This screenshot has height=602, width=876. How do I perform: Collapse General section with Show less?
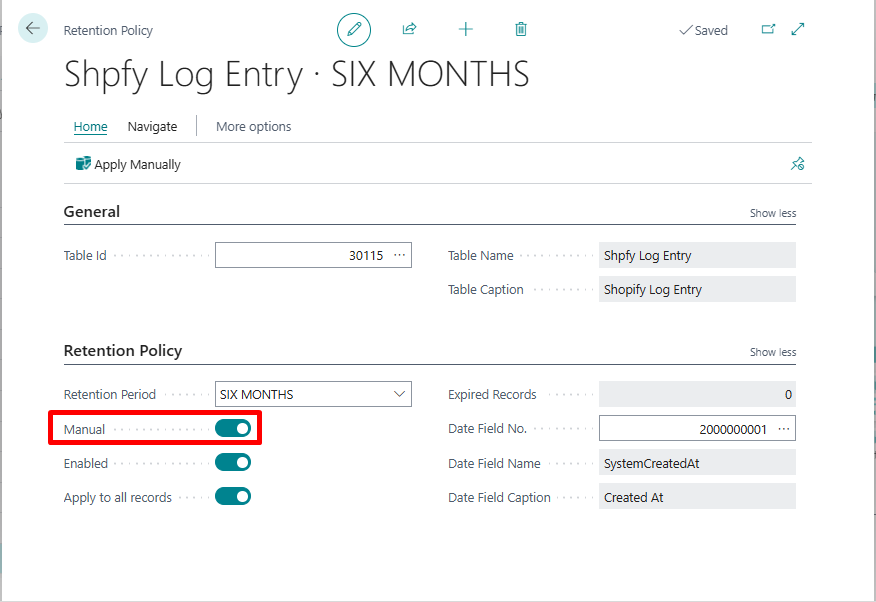(x=773, y=213)
